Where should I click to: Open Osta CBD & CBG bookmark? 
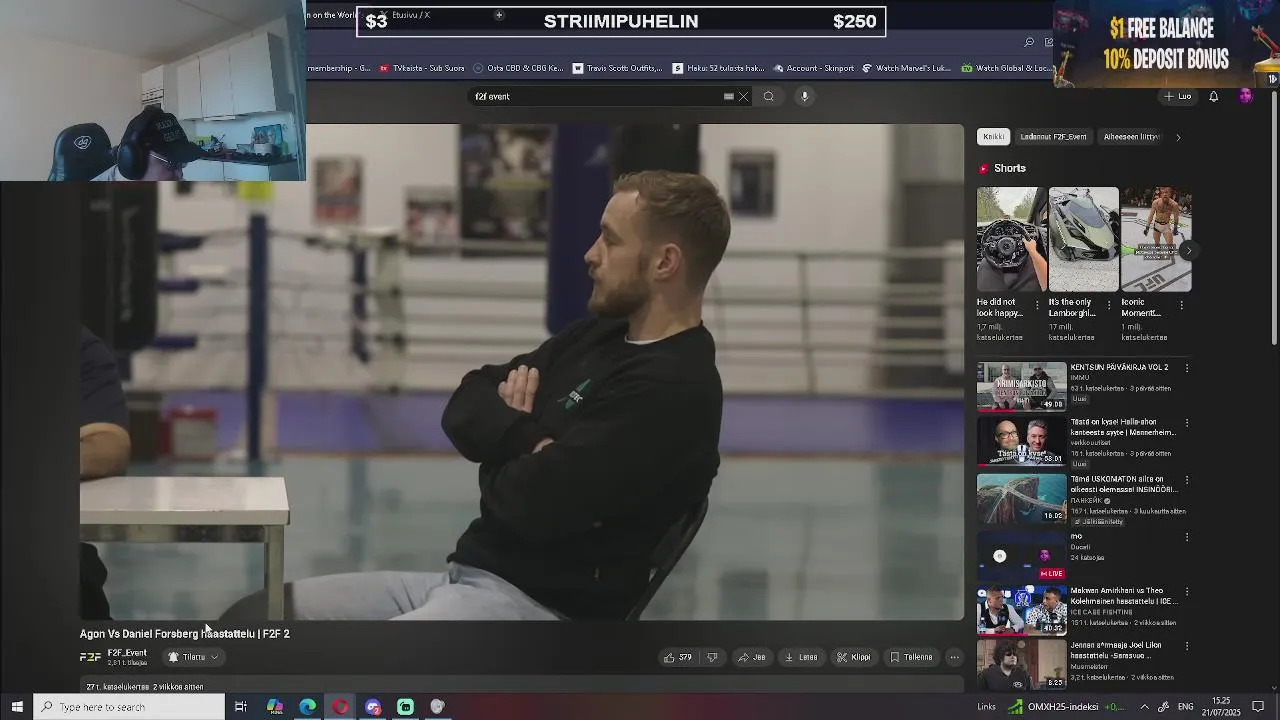pyautogui.click(x=518, y=68)
